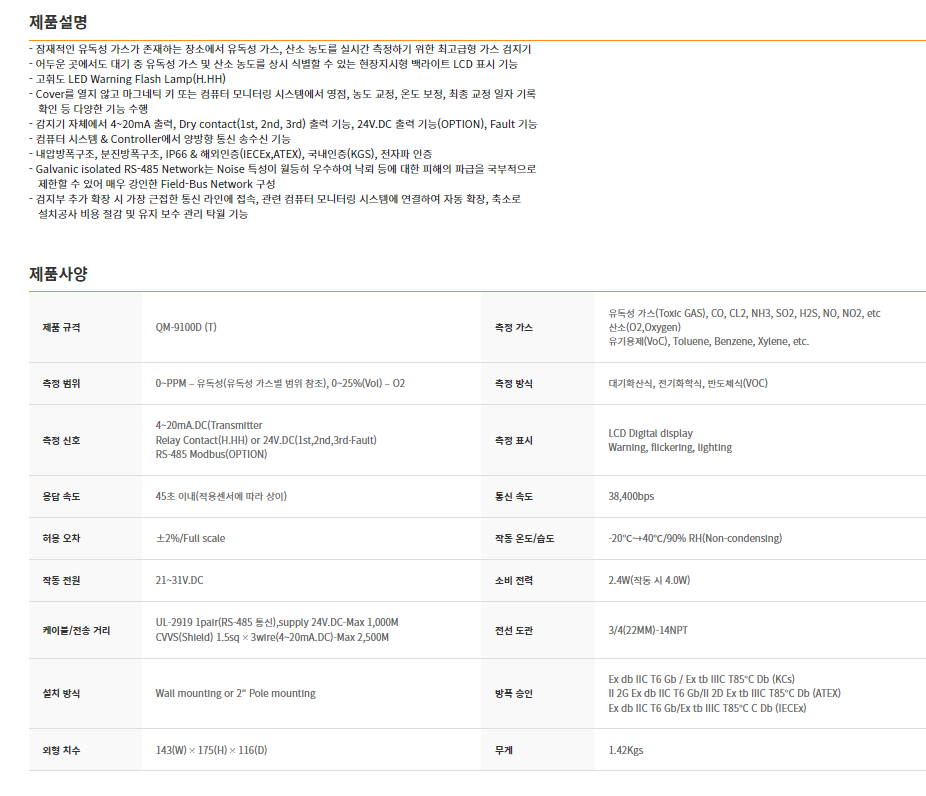
Task: Select the LCD Digital display text
Action: click(650, 434)
